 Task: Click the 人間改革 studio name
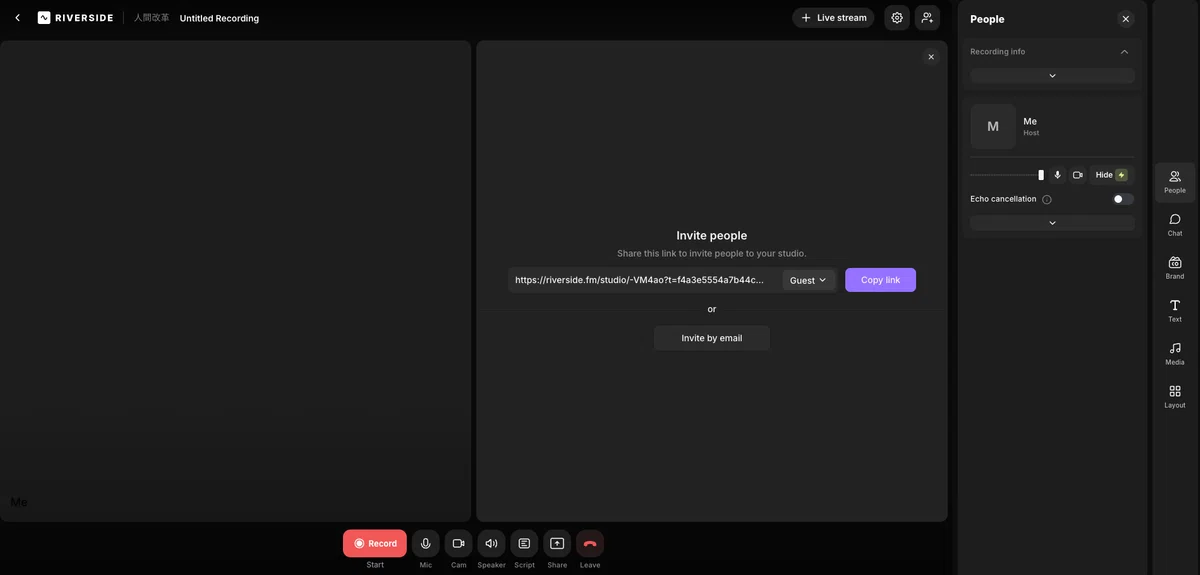point(152,18)
